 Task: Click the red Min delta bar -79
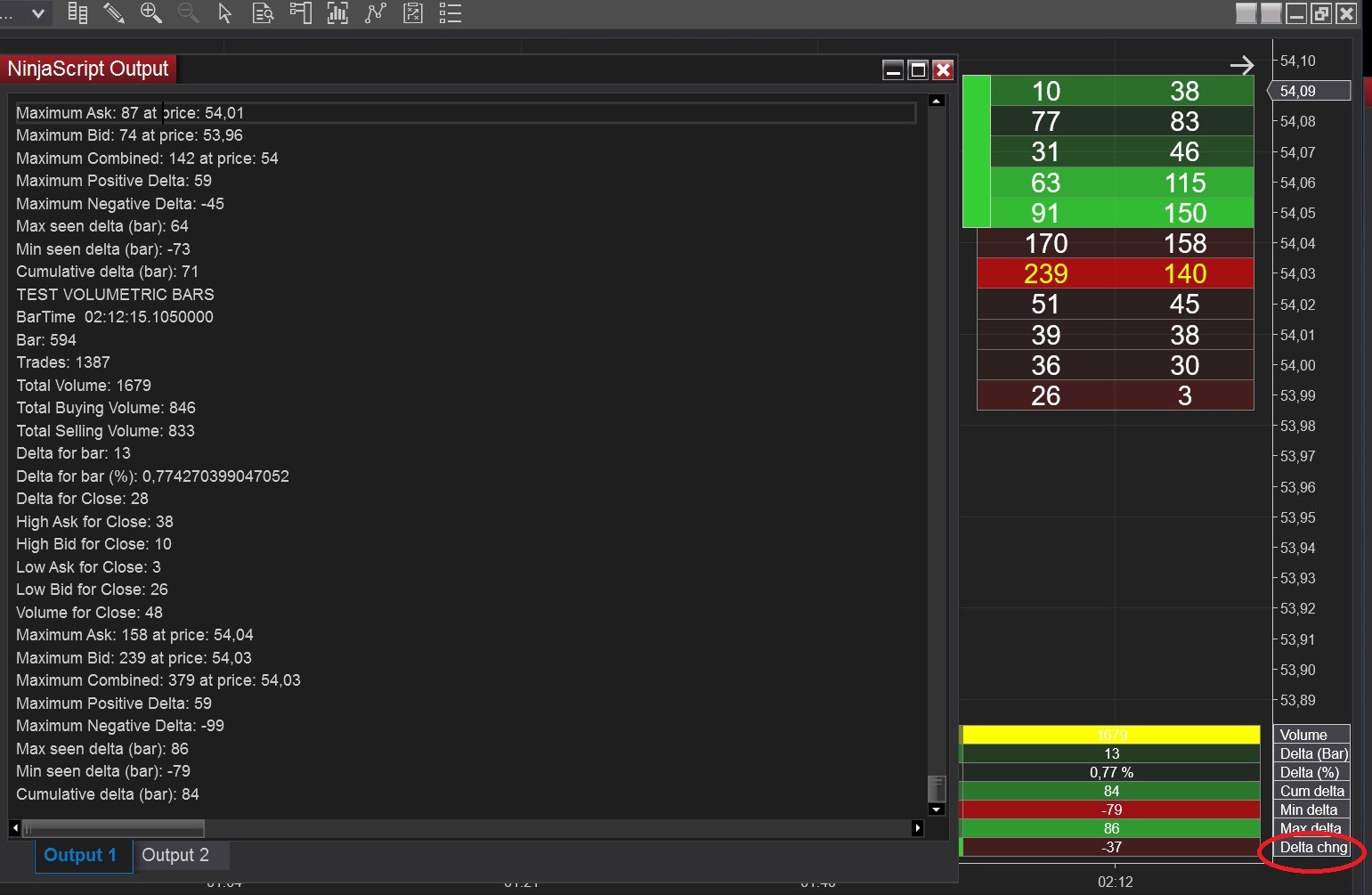pos(1111,810)
